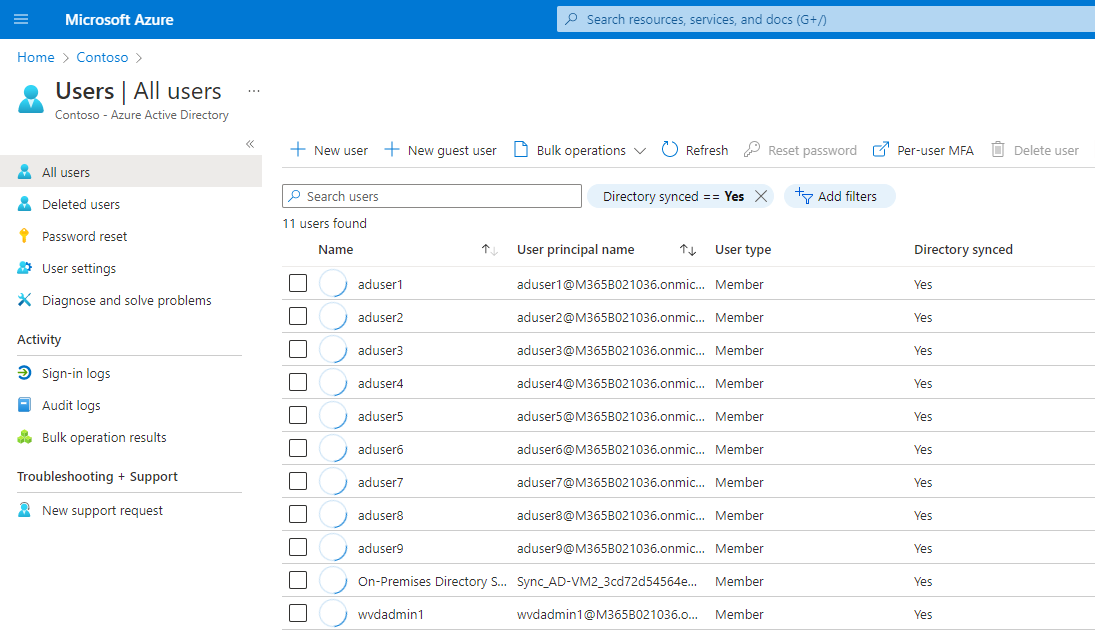Viewport: 1095px width, 641px height.
Task: Click the Audit logs icon
Action: coord(24,405)
